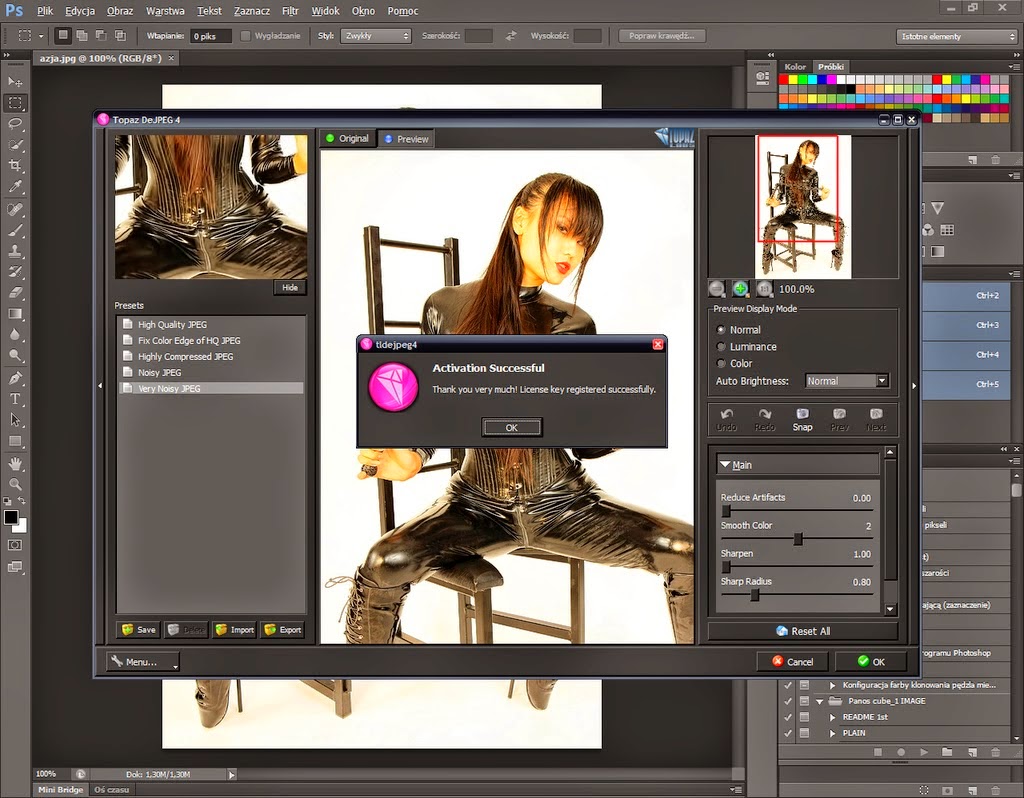
Task: Click the Reset All button
Action: (802, 631)
